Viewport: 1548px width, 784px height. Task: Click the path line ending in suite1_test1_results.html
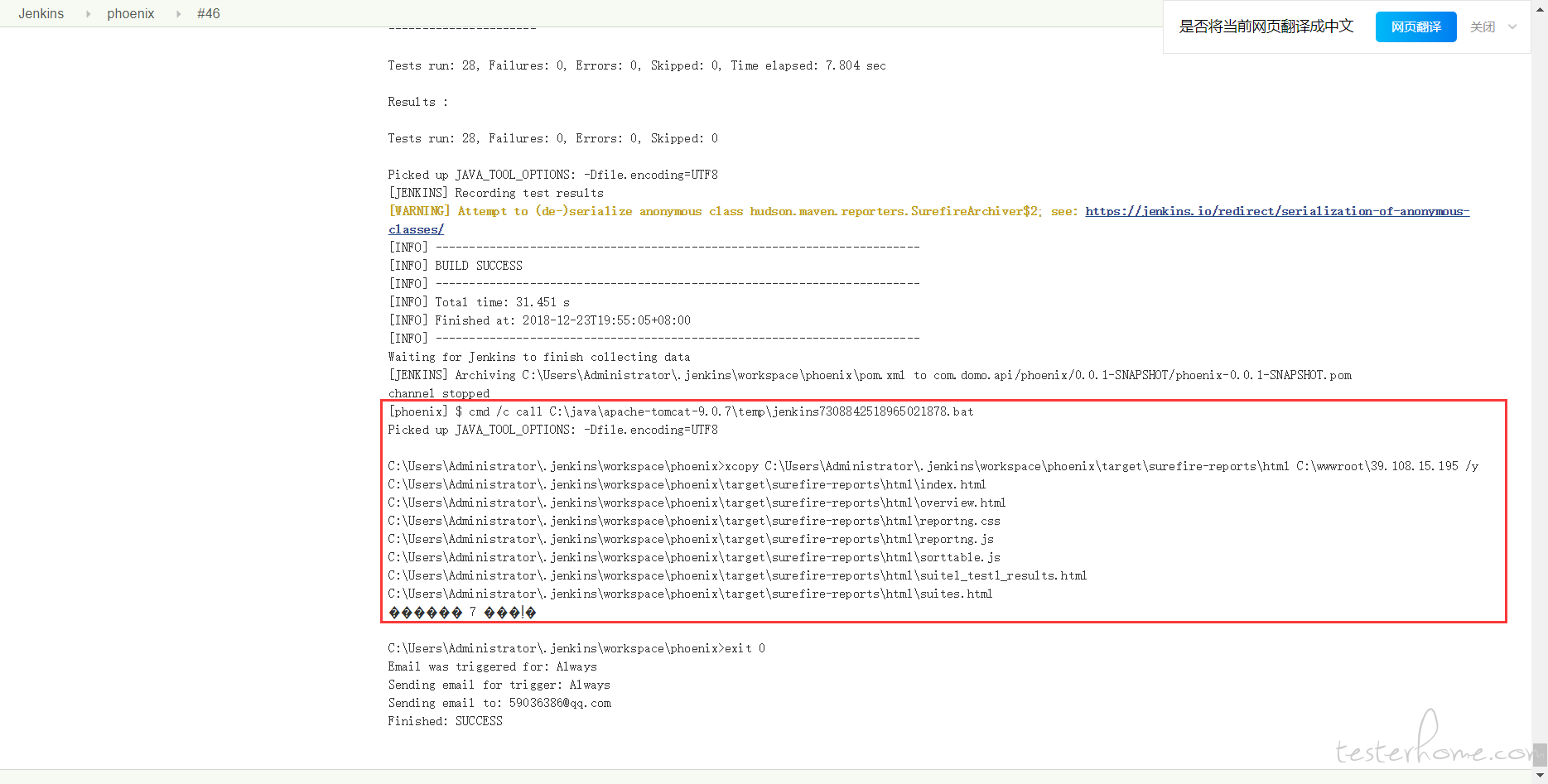coord(737,575)
